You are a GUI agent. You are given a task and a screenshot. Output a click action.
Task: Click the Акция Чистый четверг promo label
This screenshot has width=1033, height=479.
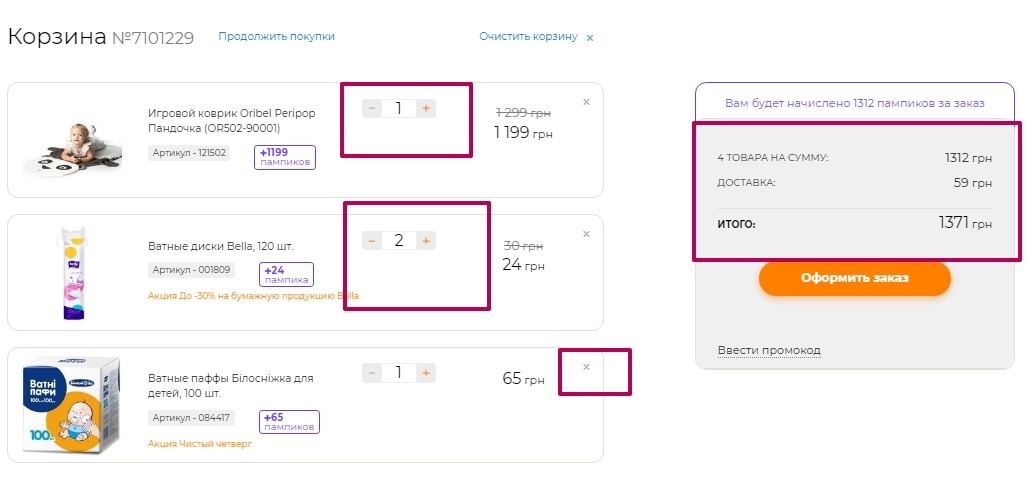pyautogui.click(x=199, y=443)
